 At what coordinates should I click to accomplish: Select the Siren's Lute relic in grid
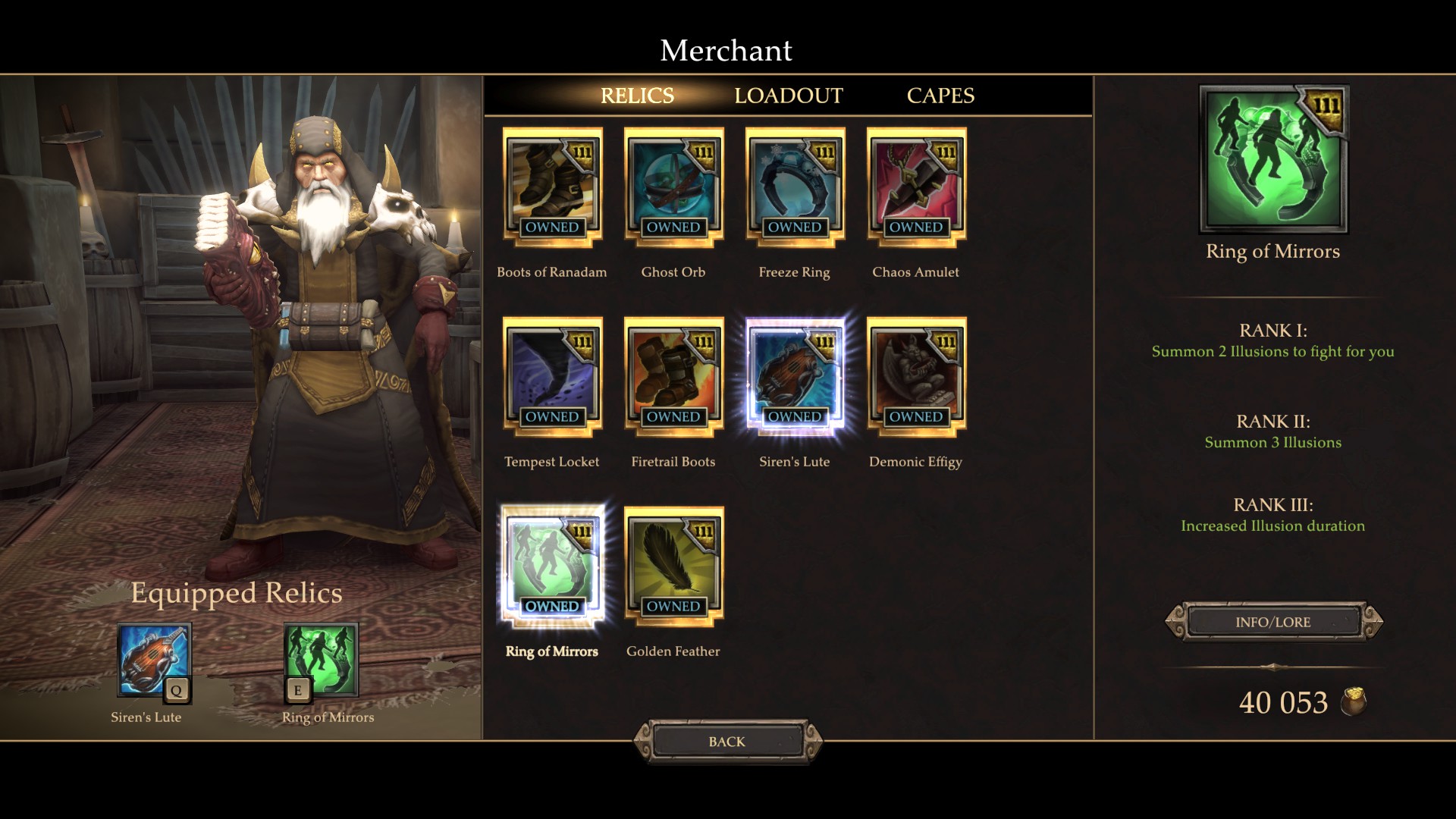(x=795, y=377)
